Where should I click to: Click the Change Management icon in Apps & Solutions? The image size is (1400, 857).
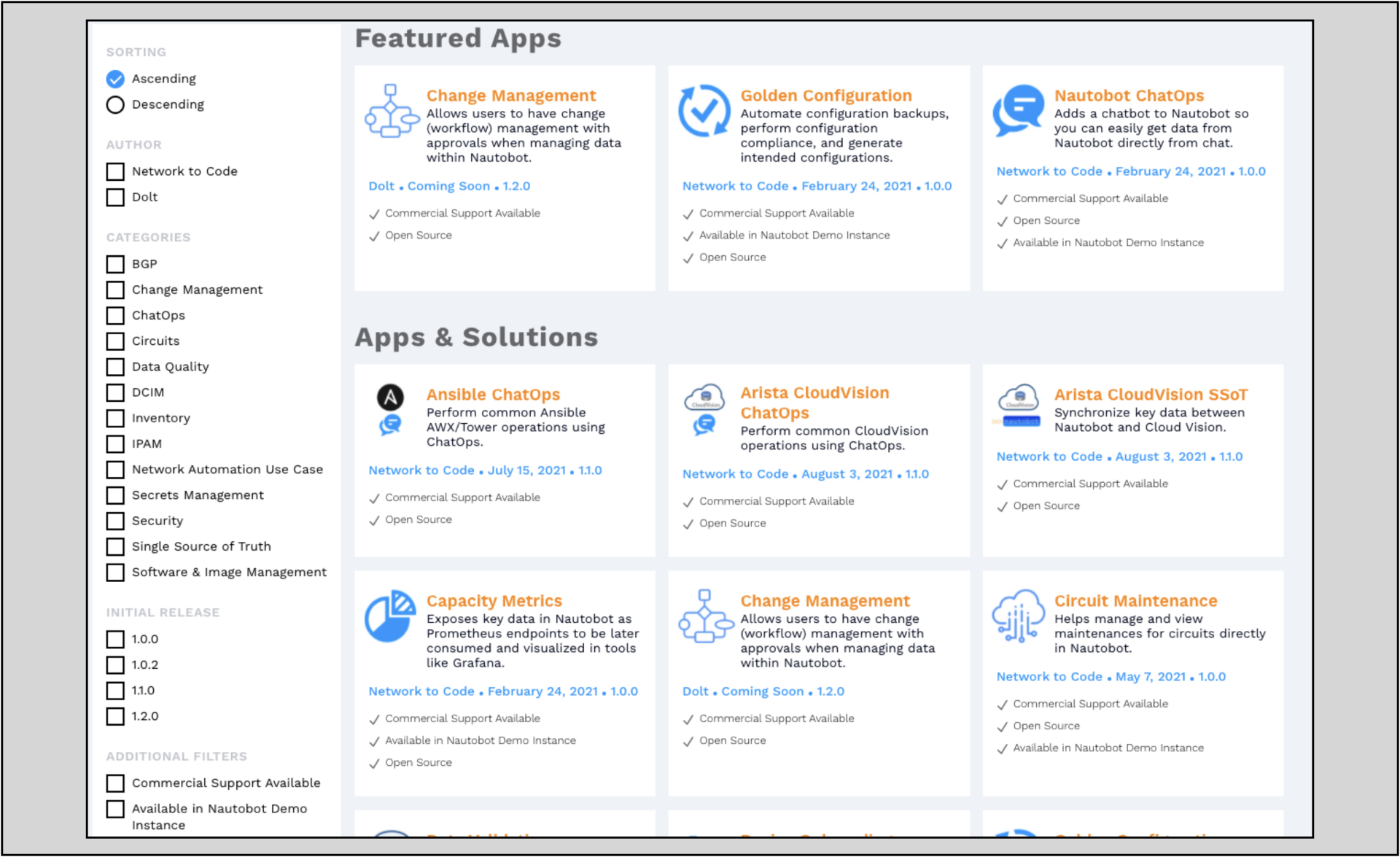pos(705,616)
